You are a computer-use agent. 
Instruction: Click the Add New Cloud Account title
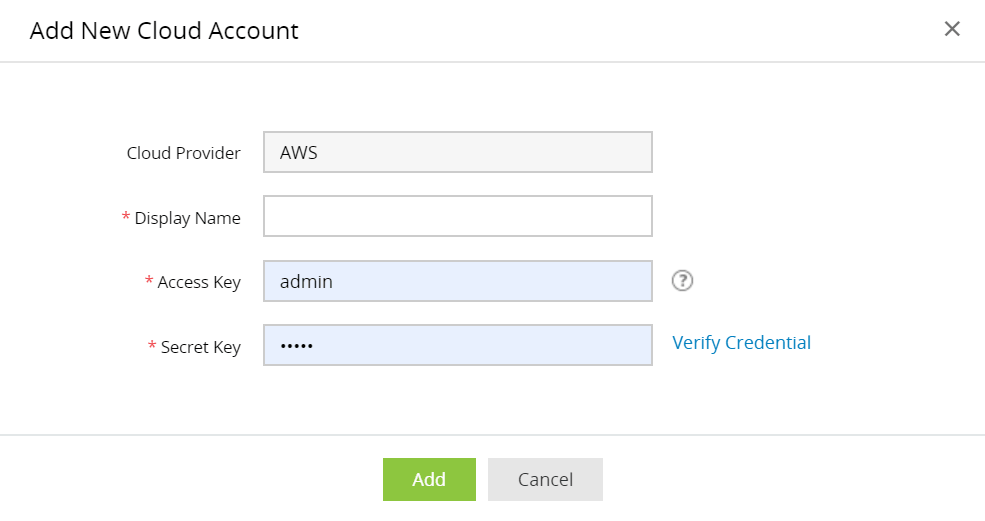[164, 31]
